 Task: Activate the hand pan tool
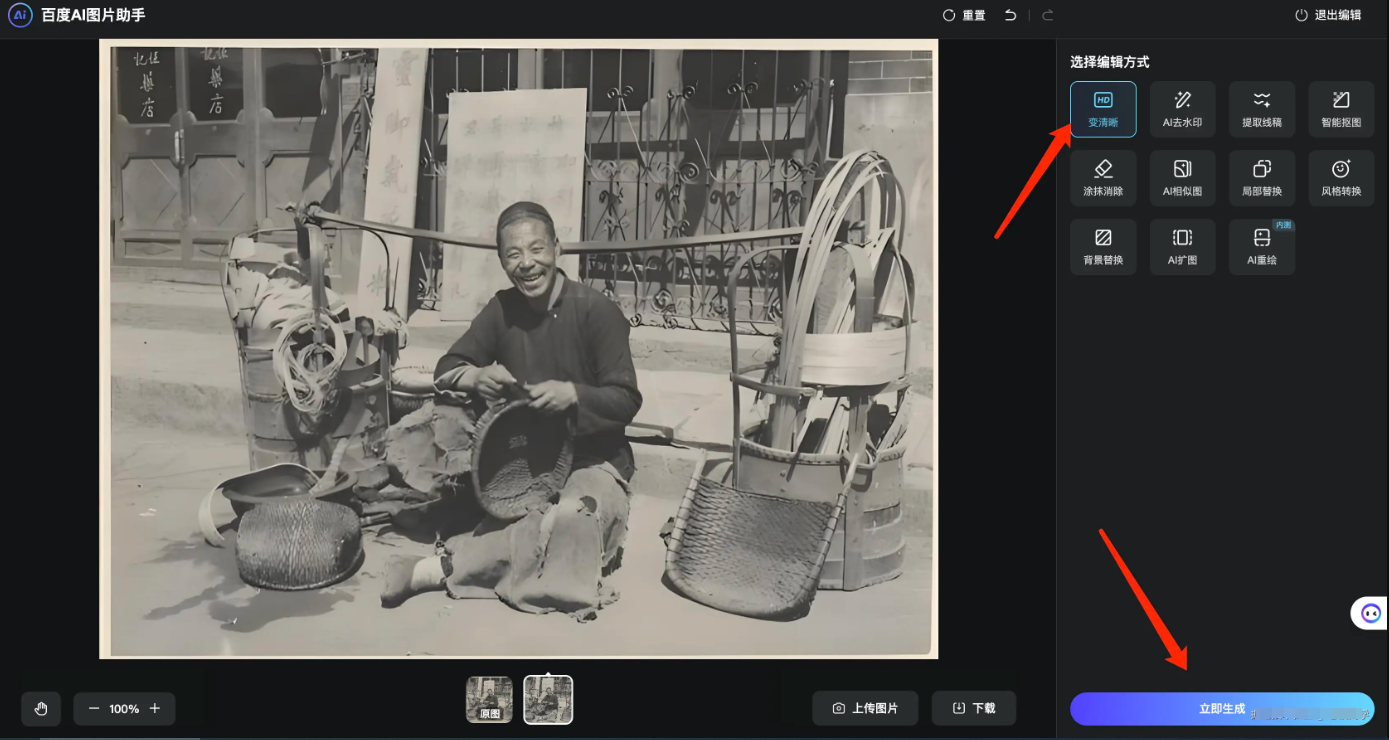point(41,708)
